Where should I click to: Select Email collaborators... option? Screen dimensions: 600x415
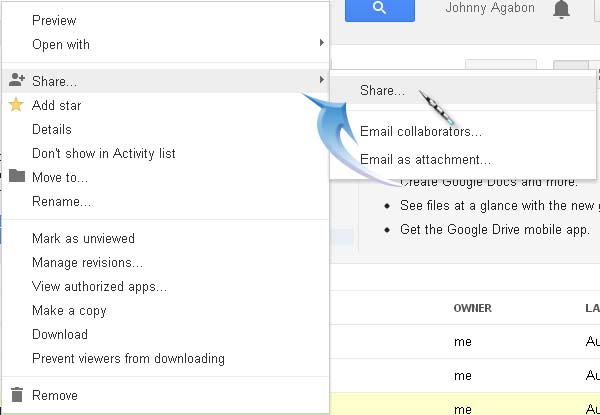[x=421, y=131]
